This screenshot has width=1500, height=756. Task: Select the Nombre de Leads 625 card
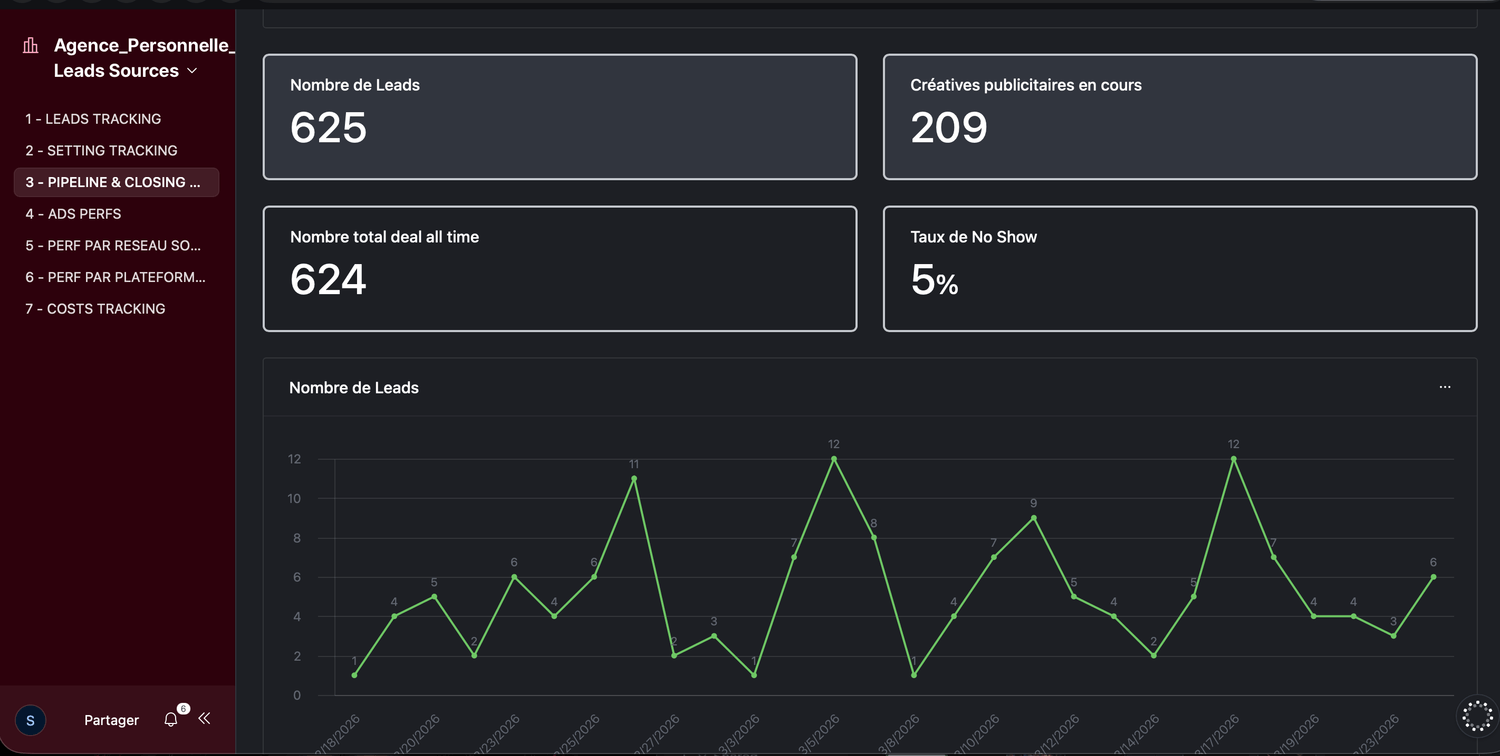coord(560,117)
